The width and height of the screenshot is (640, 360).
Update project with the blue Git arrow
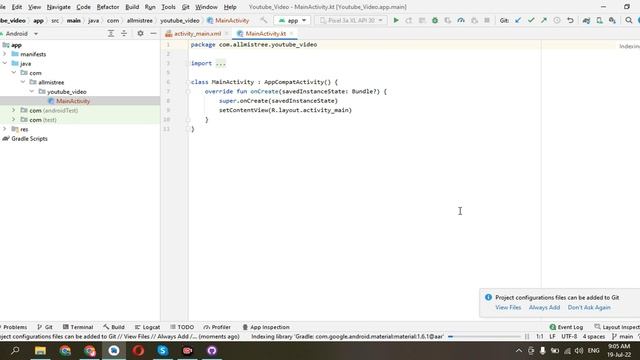click(518, 20)
